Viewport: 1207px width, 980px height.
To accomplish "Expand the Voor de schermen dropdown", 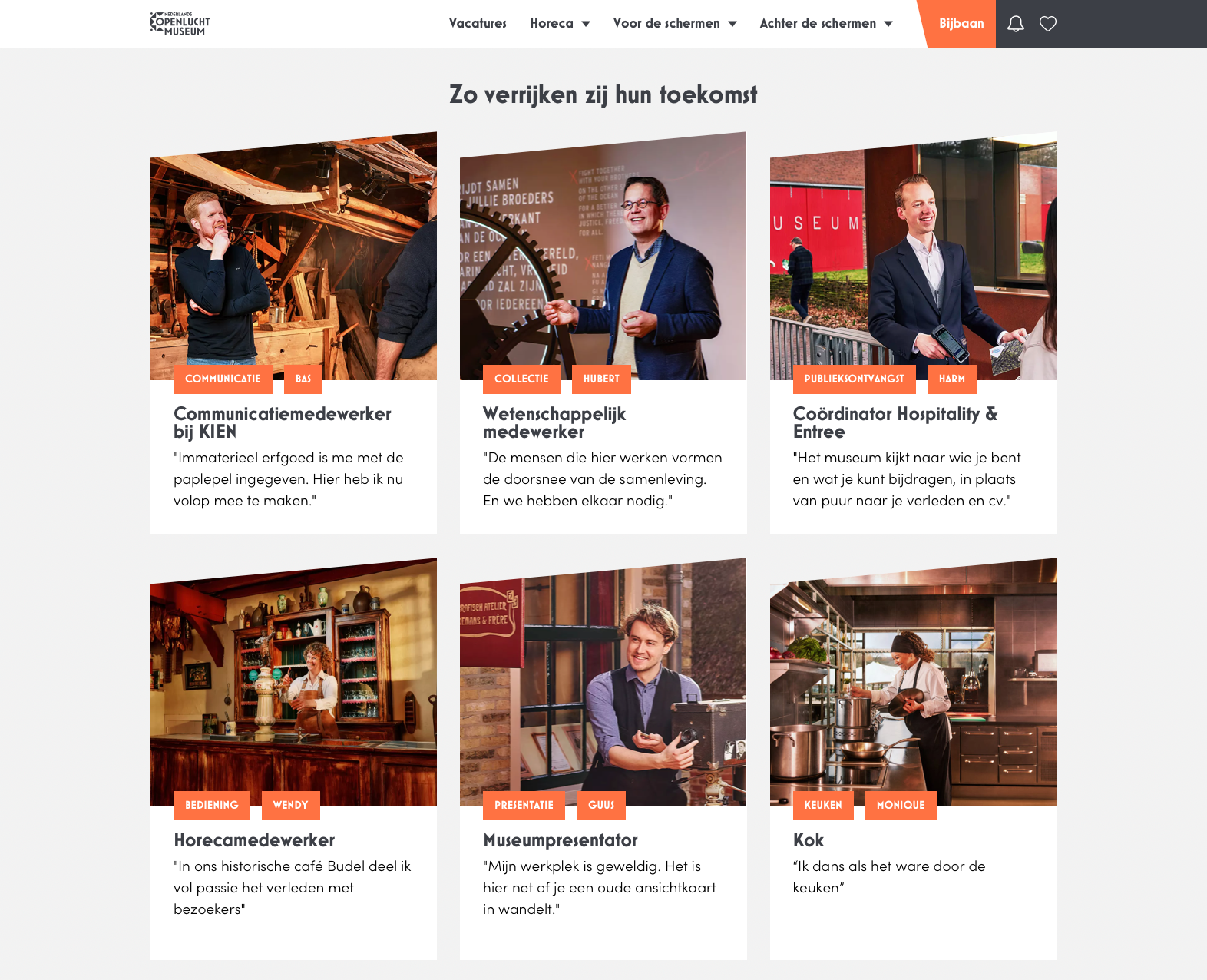I will click(x=675, y=24).
